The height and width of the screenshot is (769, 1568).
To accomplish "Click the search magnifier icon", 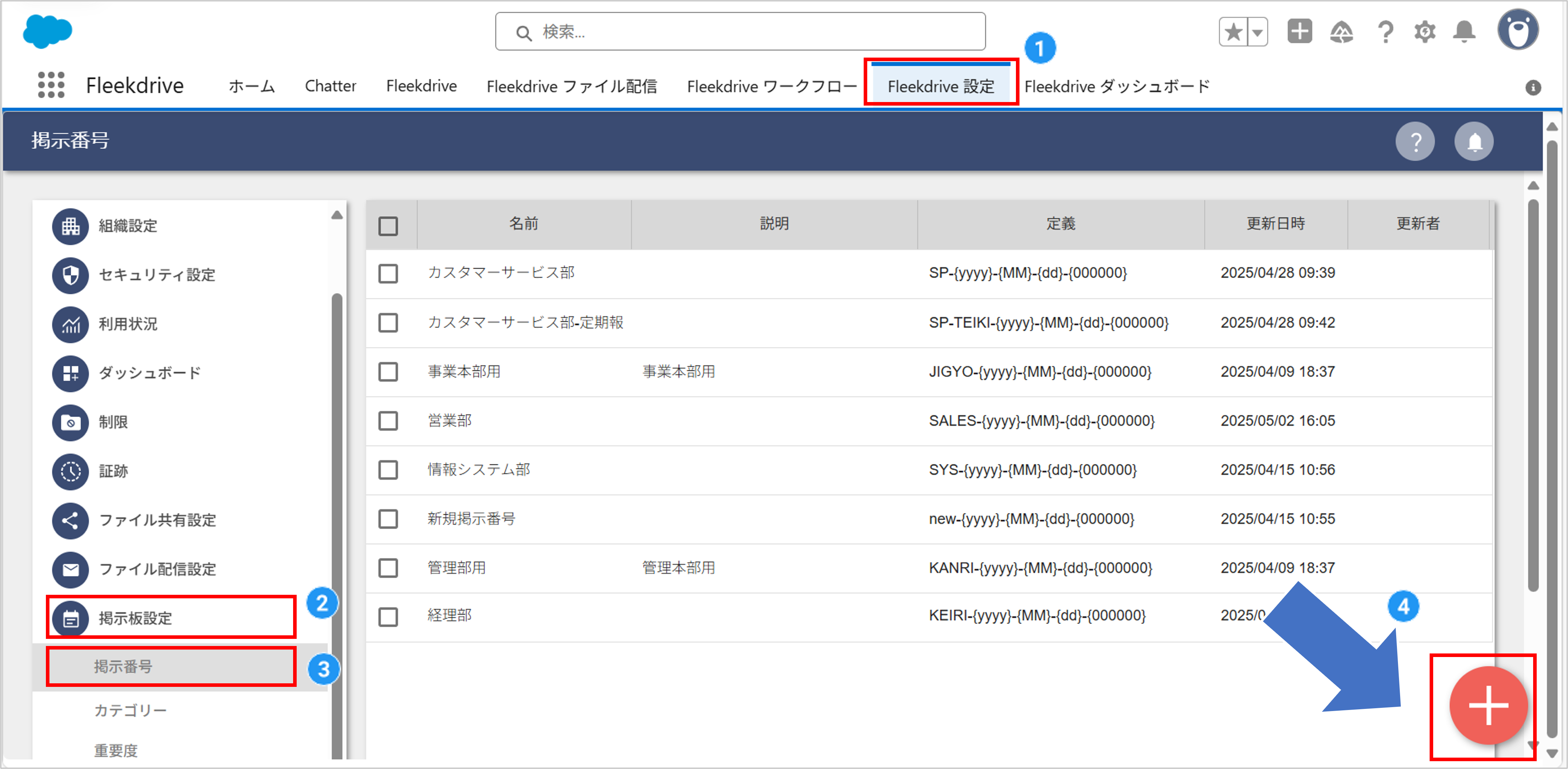I will [523, 33].
